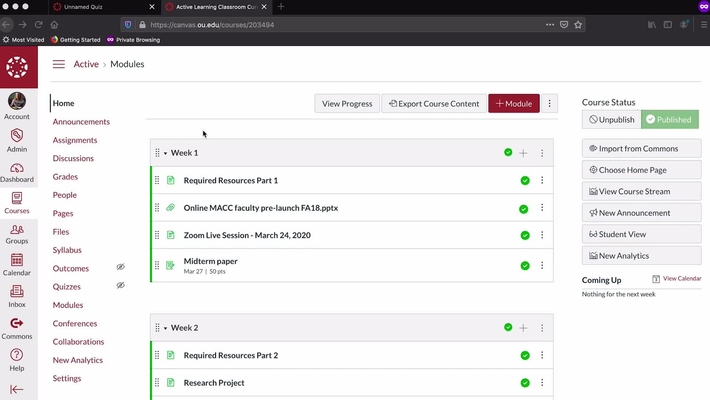The width and height of the screenshot is (710, 400).
Task: Click the Active breadcrumb link
Action: pos(86,64)
